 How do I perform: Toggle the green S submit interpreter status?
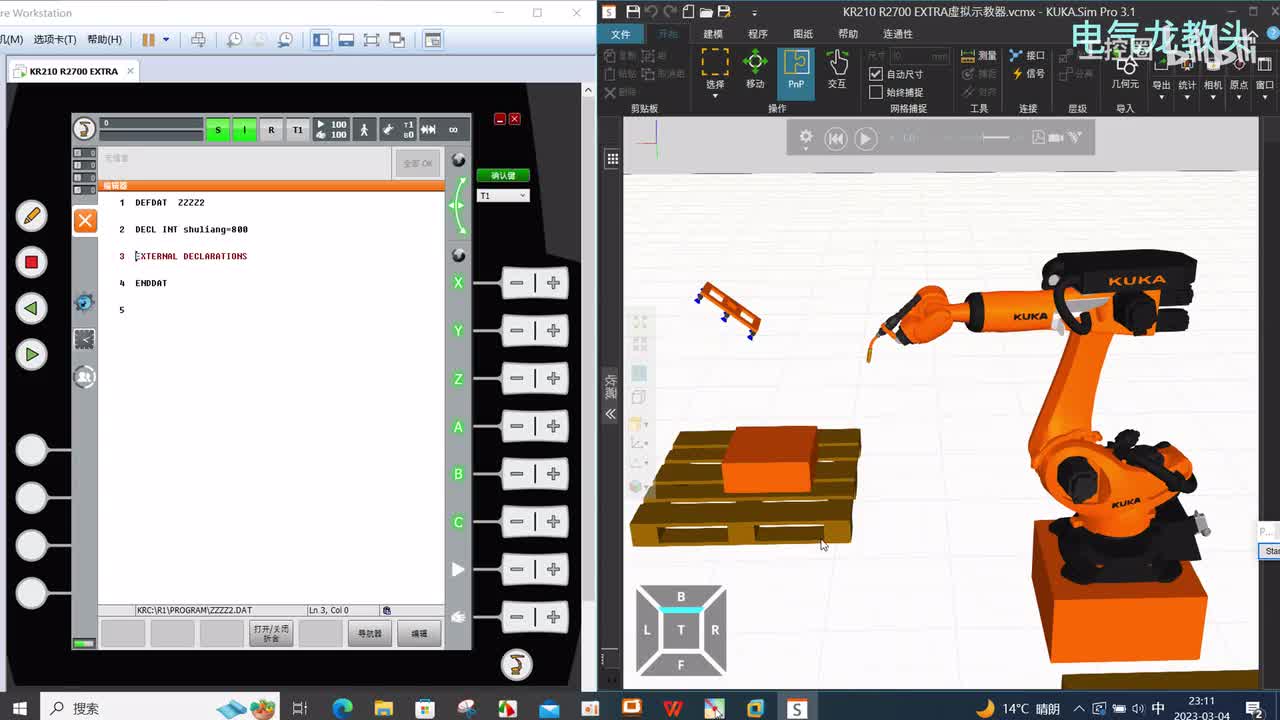pyautogui.click(x=218, y=129)
